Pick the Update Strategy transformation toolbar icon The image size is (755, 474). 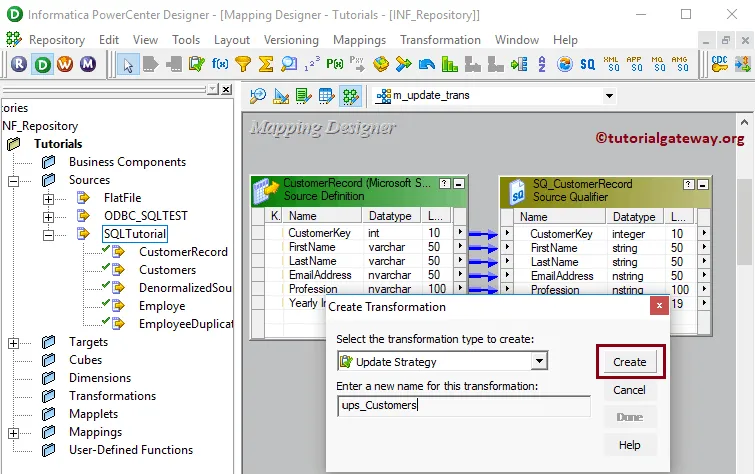(196, 64)
